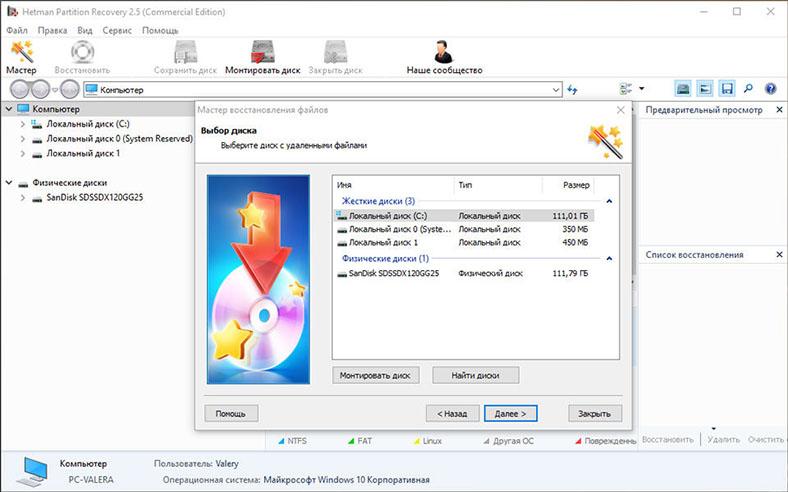Click the Помощь button in wizard
The width and height of the screenshot is (788, 492).
tap(231, 414)
